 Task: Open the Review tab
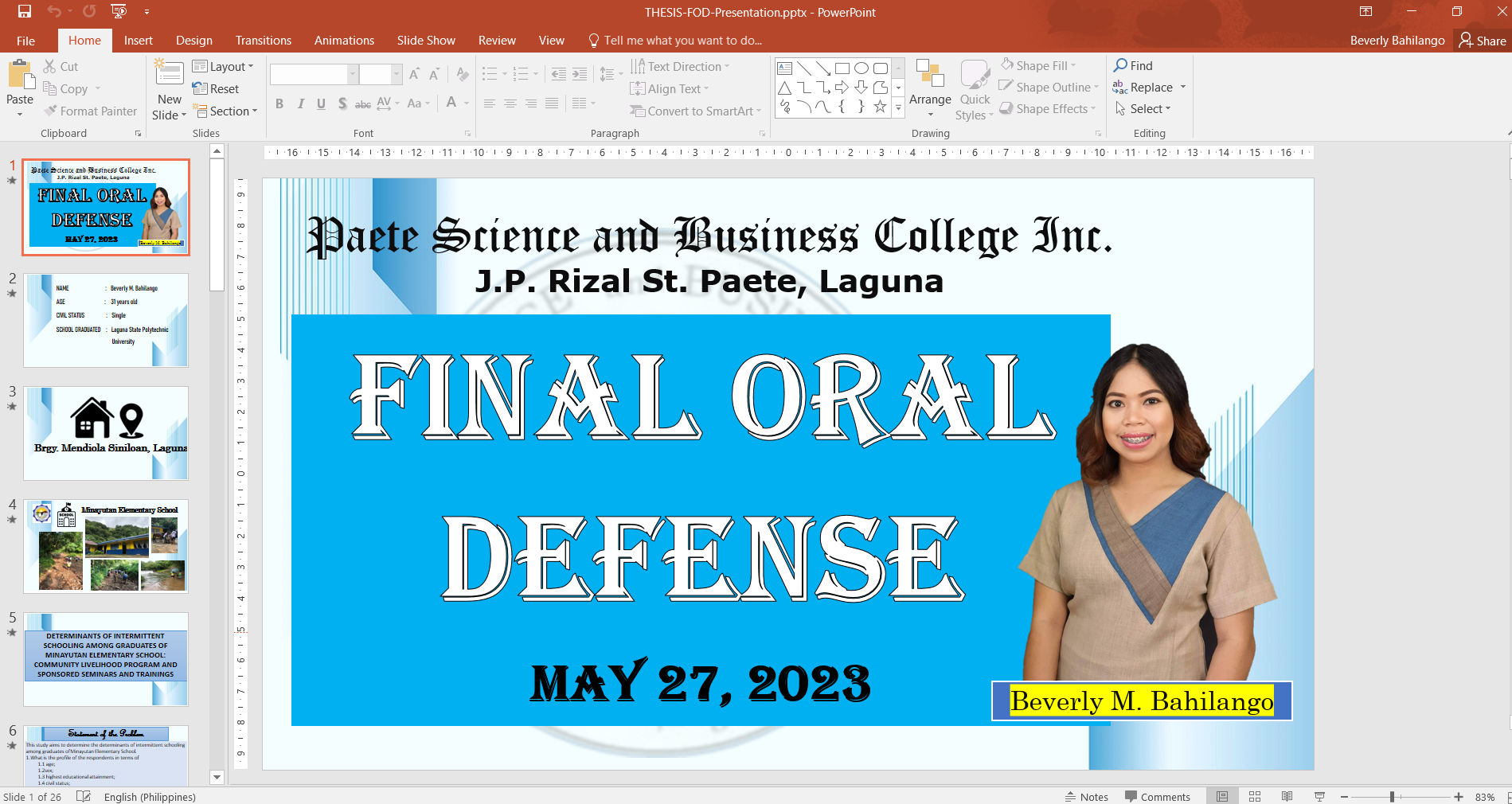(497, 41)
